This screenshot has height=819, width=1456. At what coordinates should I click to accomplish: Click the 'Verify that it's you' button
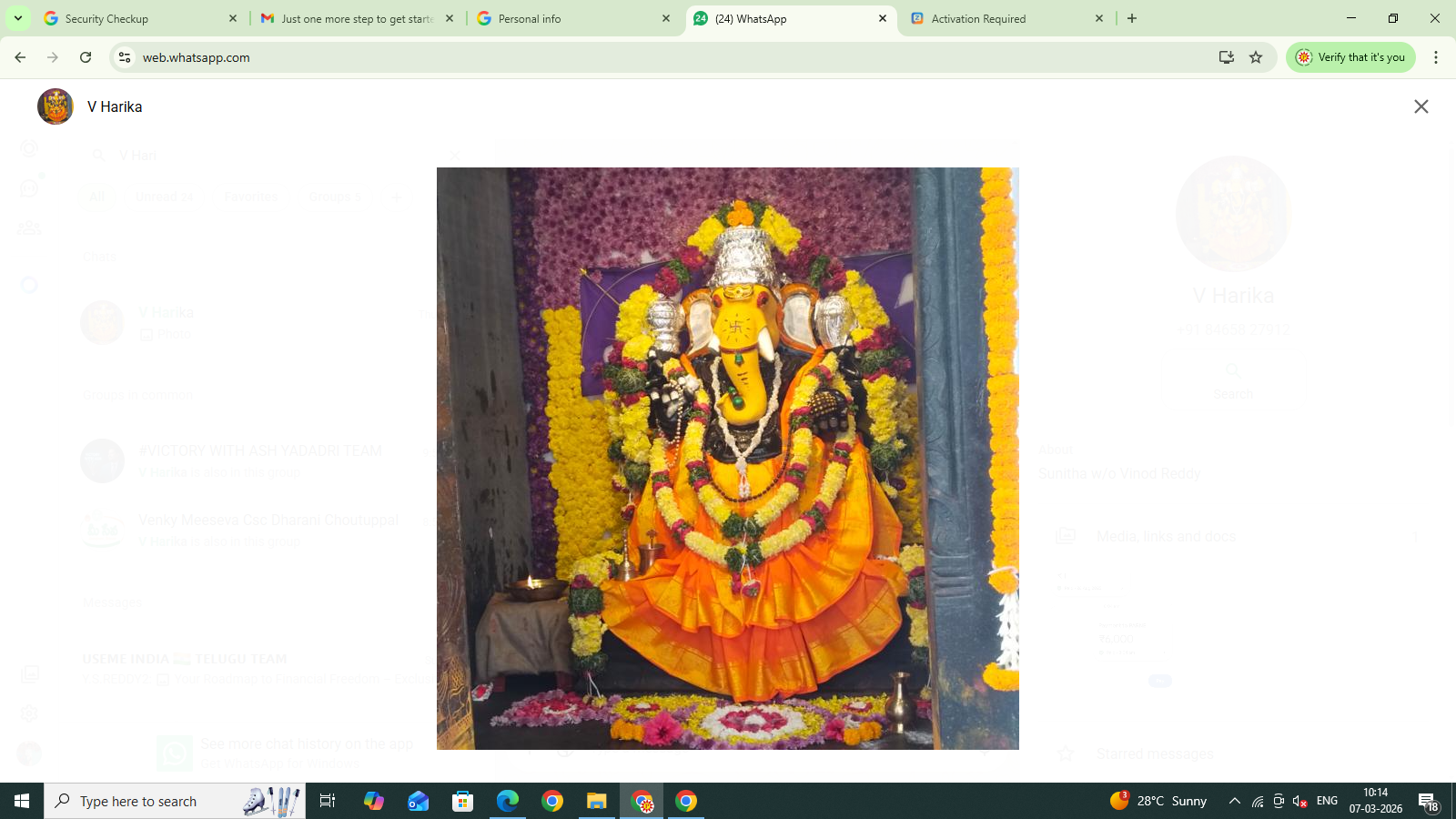pyautogui.click(x=1350, y=57)
